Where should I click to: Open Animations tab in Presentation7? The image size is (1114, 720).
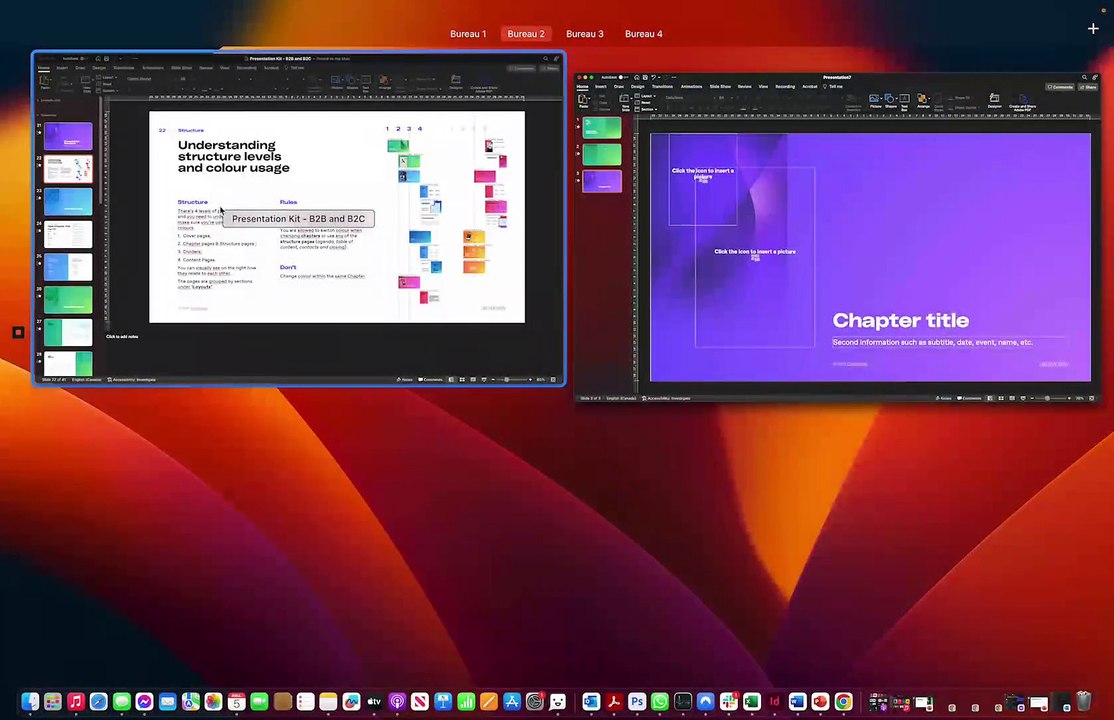point(692,87)
